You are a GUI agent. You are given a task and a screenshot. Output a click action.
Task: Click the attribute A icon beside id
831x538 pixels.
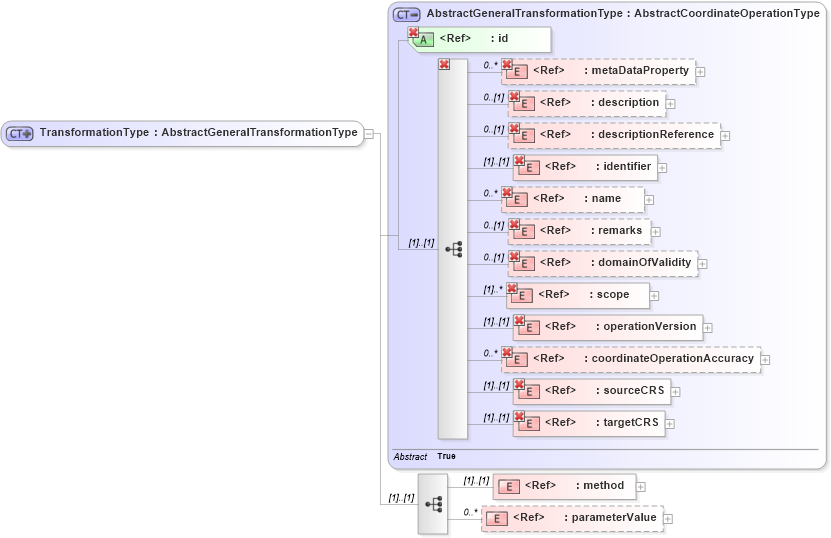coord(423,40)
